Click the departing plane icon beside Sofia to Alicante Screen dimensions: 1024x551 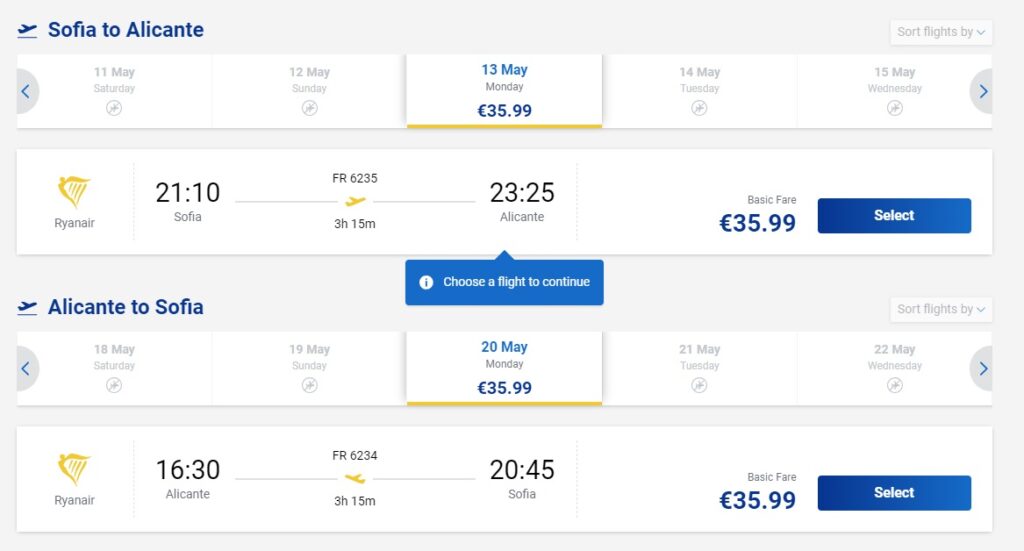pyautogui.click(x=28, y=31)
